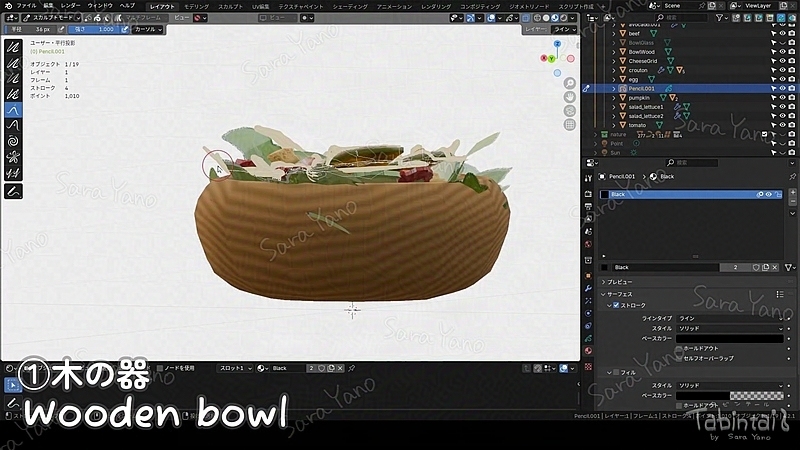Select the Annotate tool below the sculpt brushes

click(13, 192)
